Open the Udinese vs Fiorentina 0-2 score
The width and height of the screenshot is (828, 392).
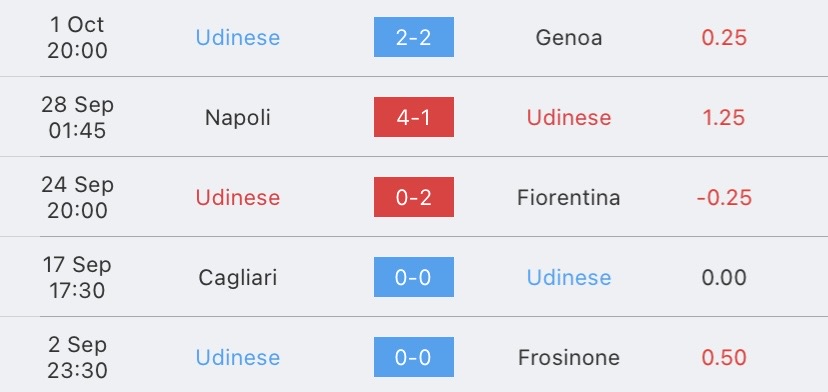(x=413, y=197)
